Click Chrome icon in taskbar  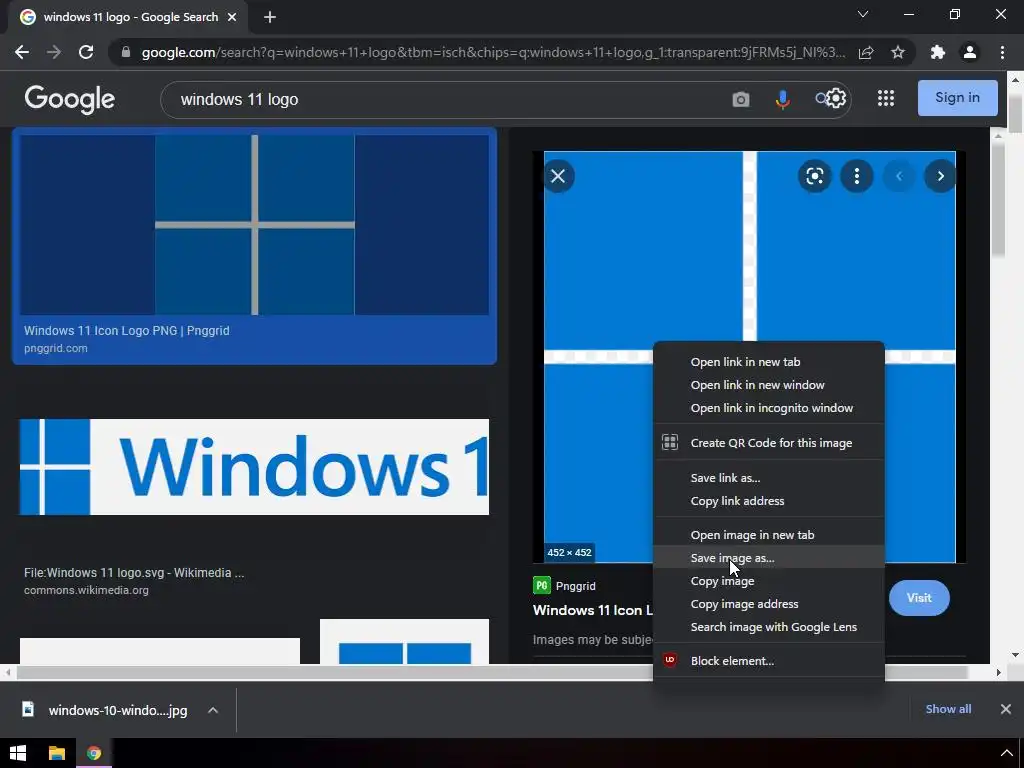(x=94, y=753)
